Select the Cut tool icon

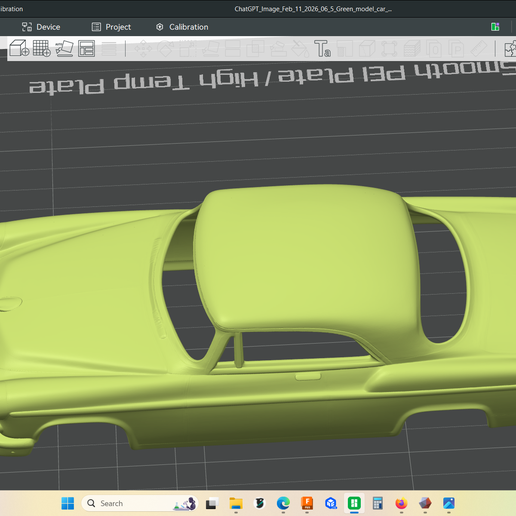233,49
